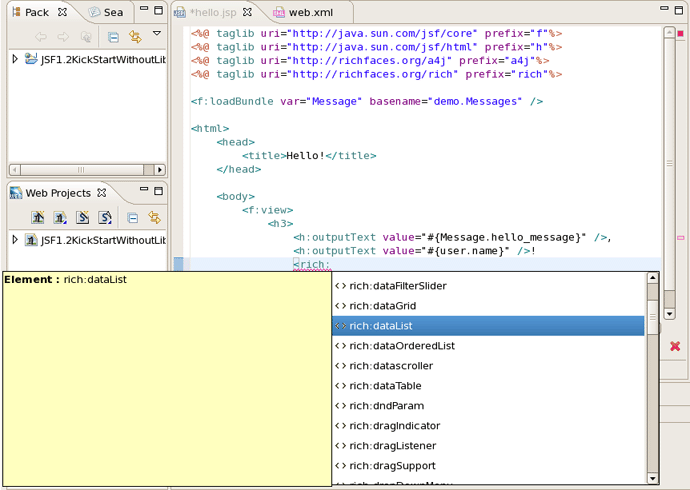Click third Web Projects toolbar icon
The height and width of the screenshot is (490, 690).
82,217
